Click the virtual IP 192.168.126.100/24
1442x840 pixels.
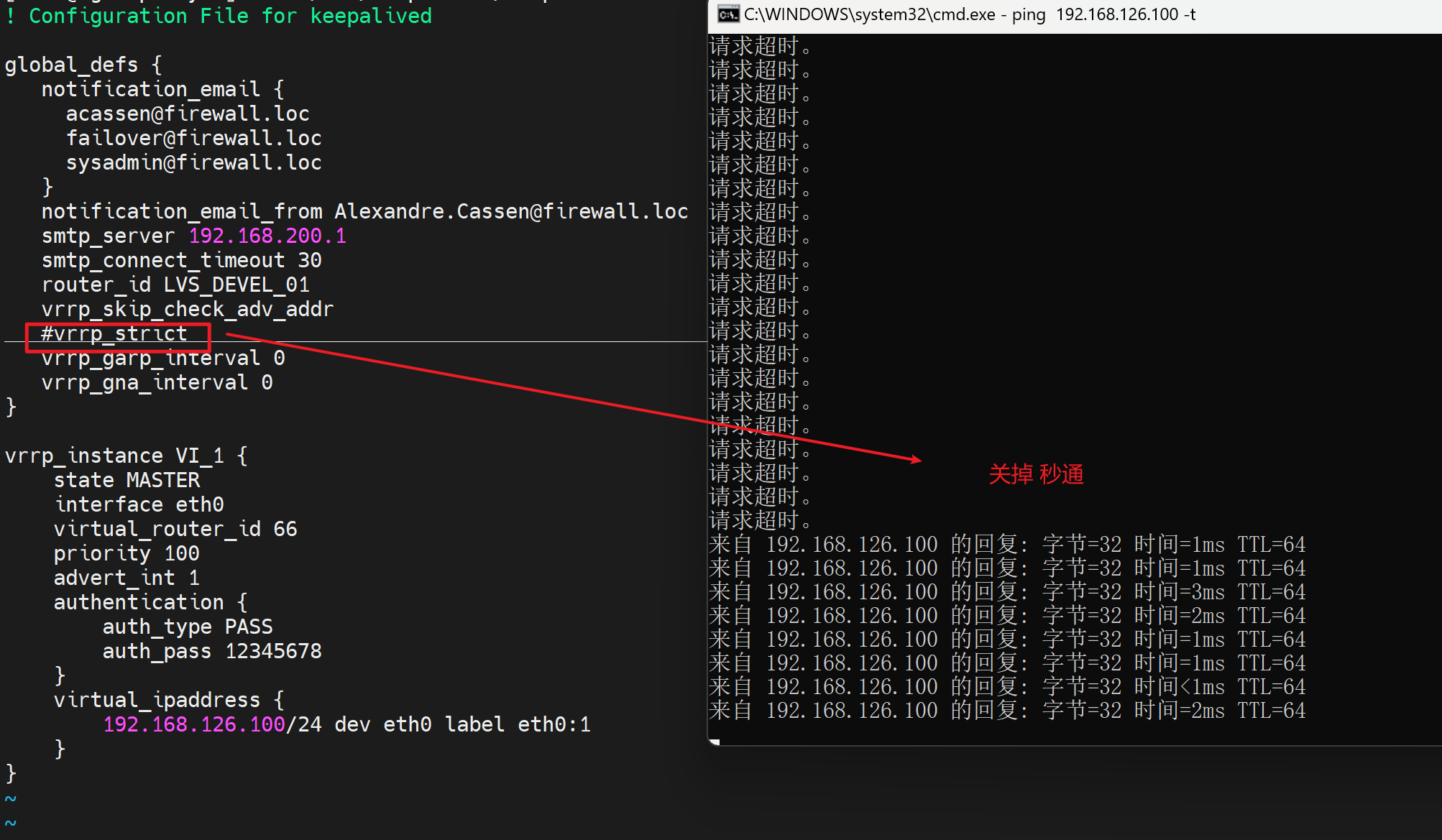(x=211, y=724)
